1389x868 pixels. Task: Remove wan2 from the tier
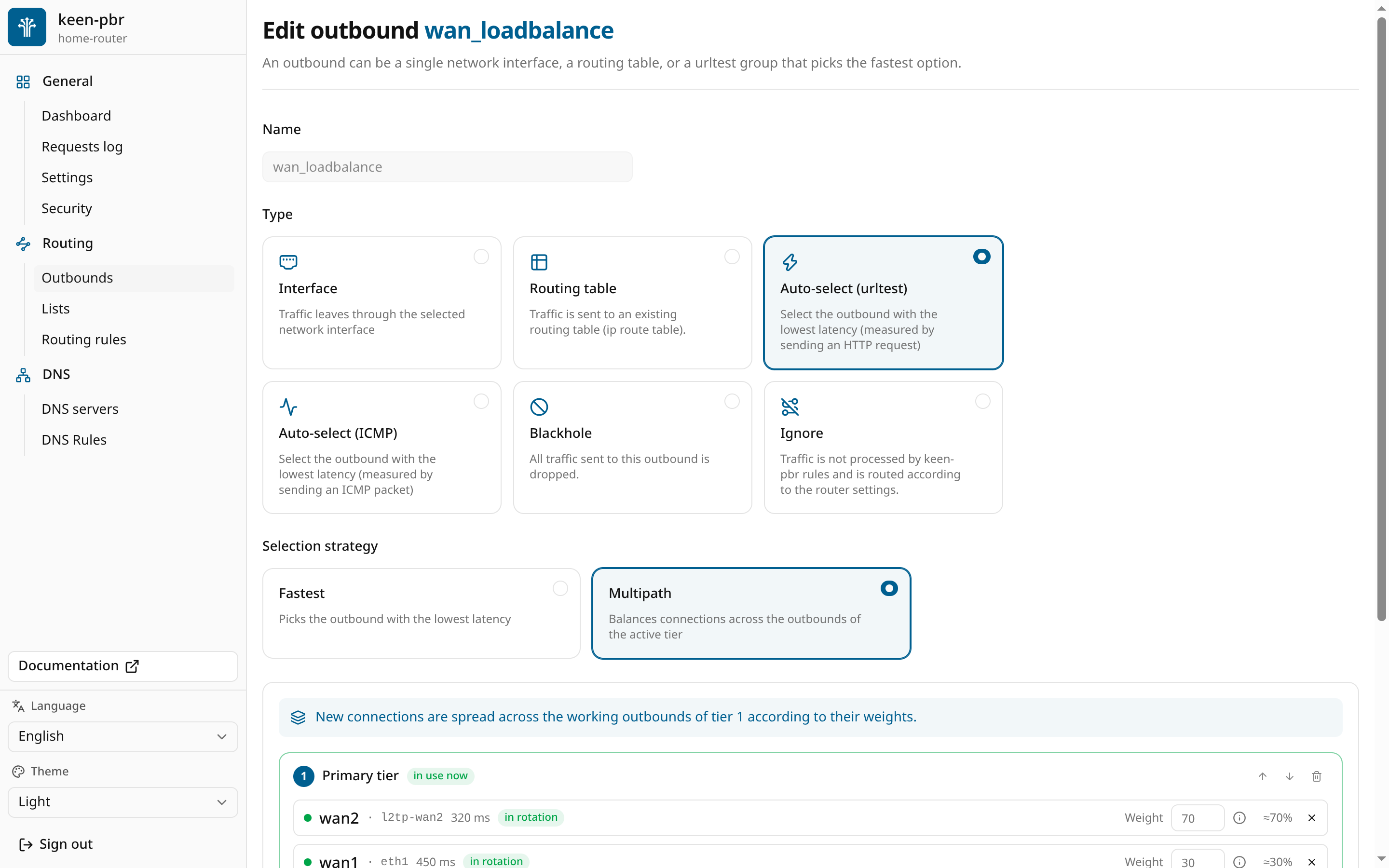click(1311, 817)
